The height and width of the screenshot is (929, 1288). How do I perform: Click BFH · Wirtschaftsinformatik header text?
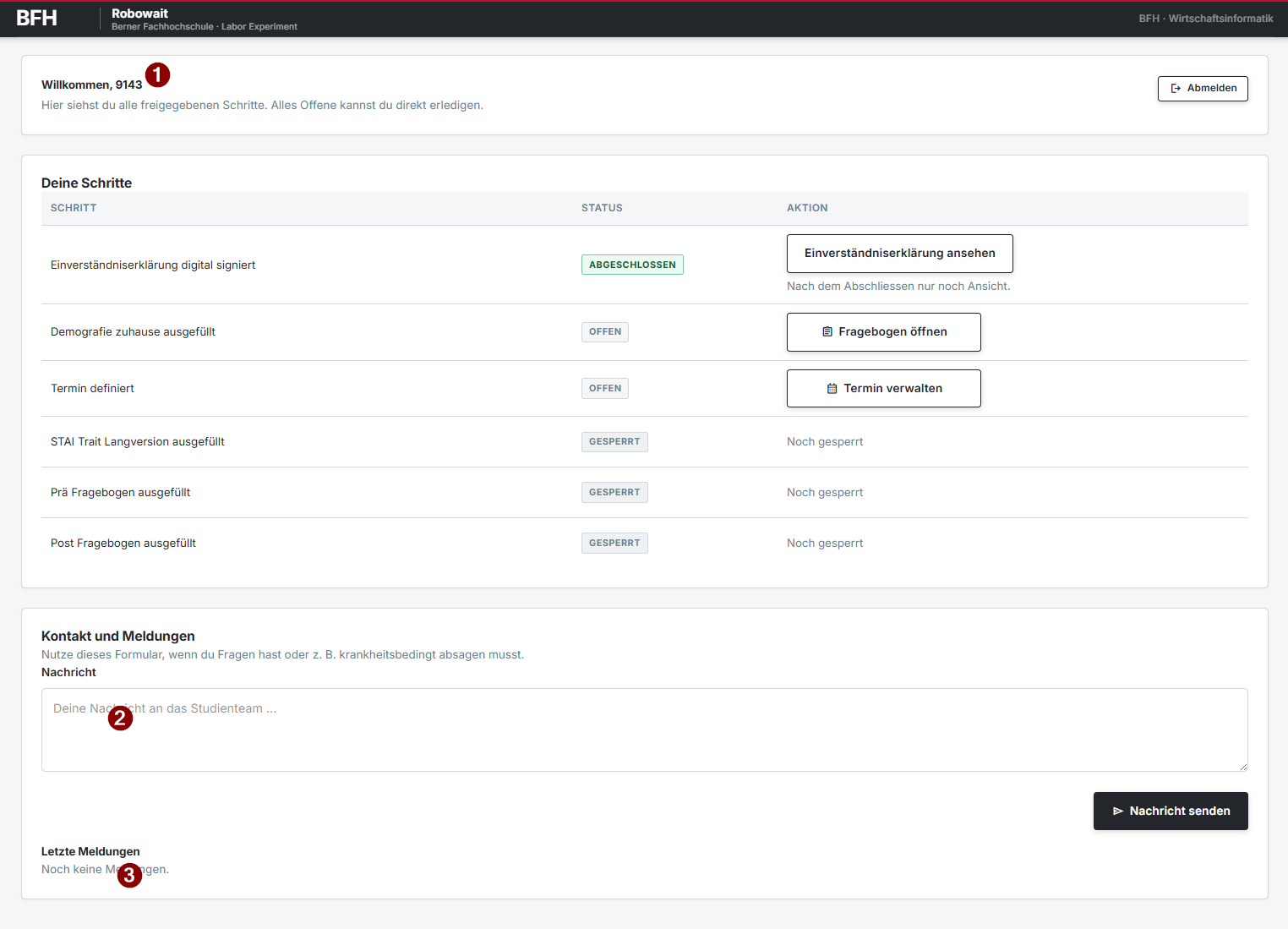pyautogui.click(x=1206, y=19)
